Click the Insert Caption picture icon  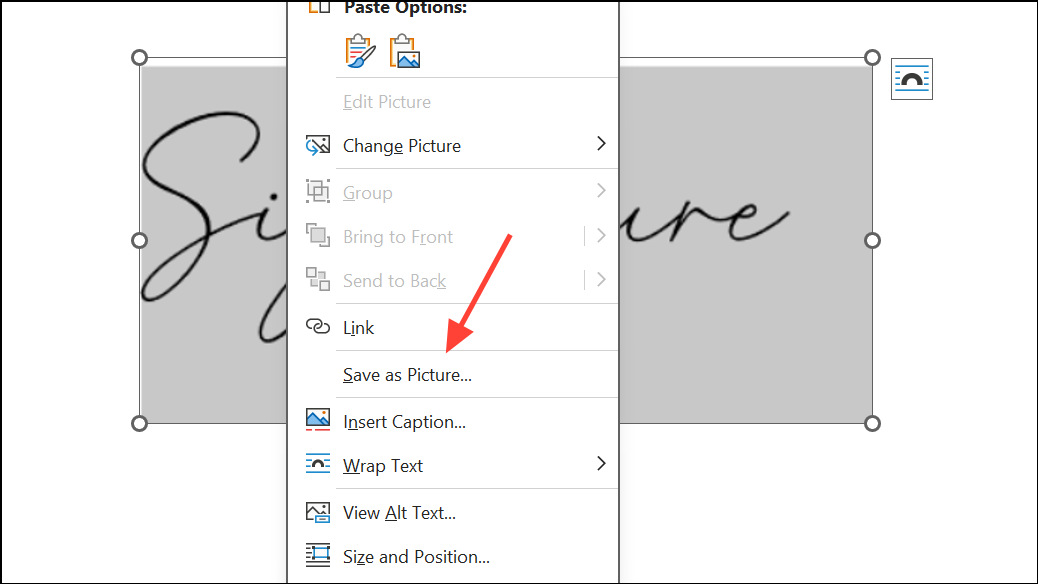point(317,420)
